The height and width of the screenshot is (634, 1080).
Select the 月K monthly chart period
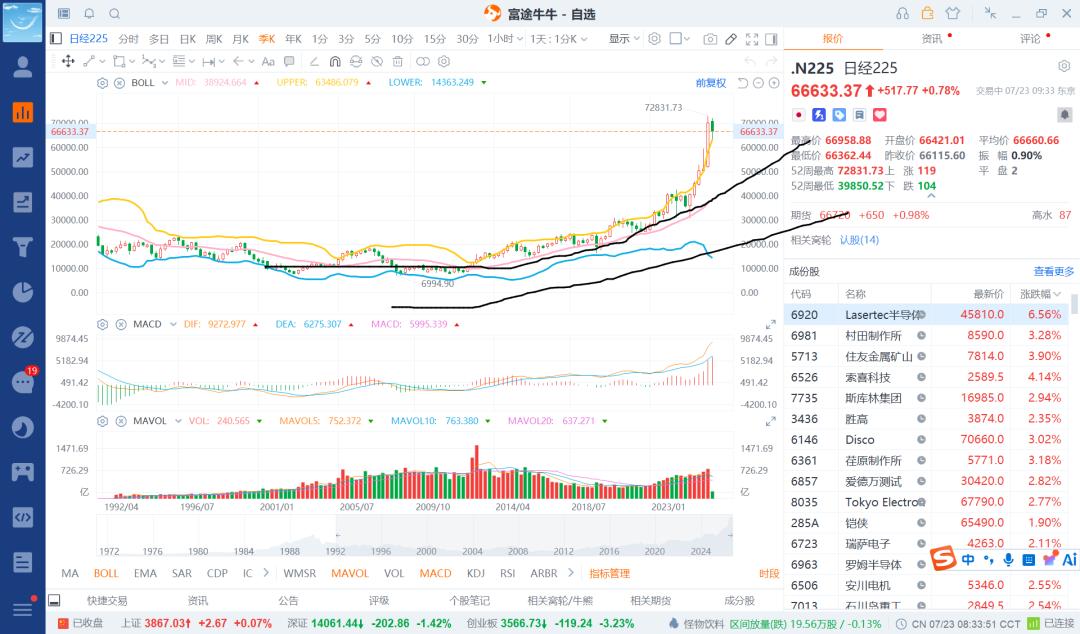coord(240,39)
